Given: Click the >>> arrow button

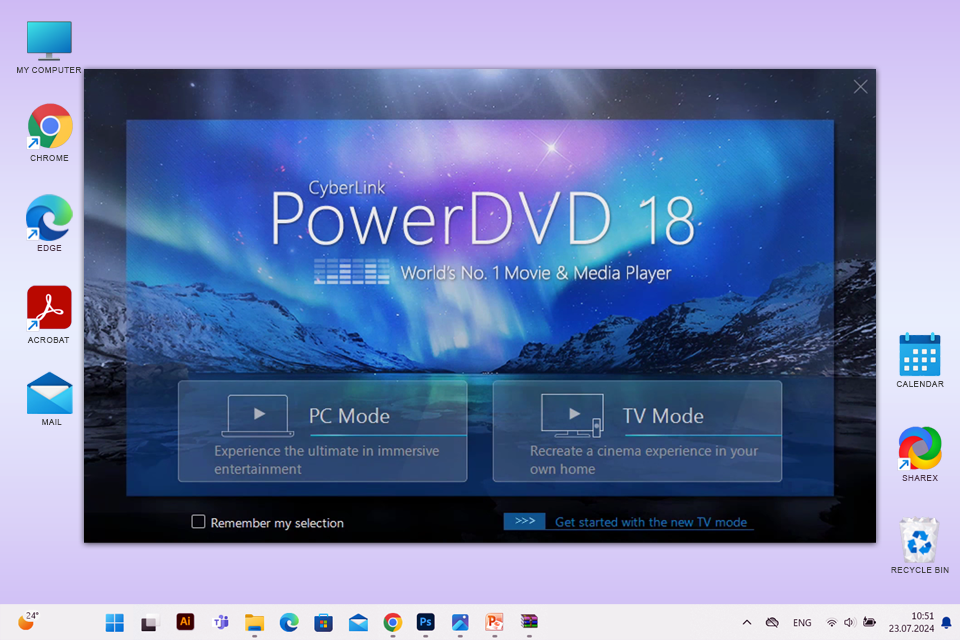Looking at the screenshot, I should 525,521.
